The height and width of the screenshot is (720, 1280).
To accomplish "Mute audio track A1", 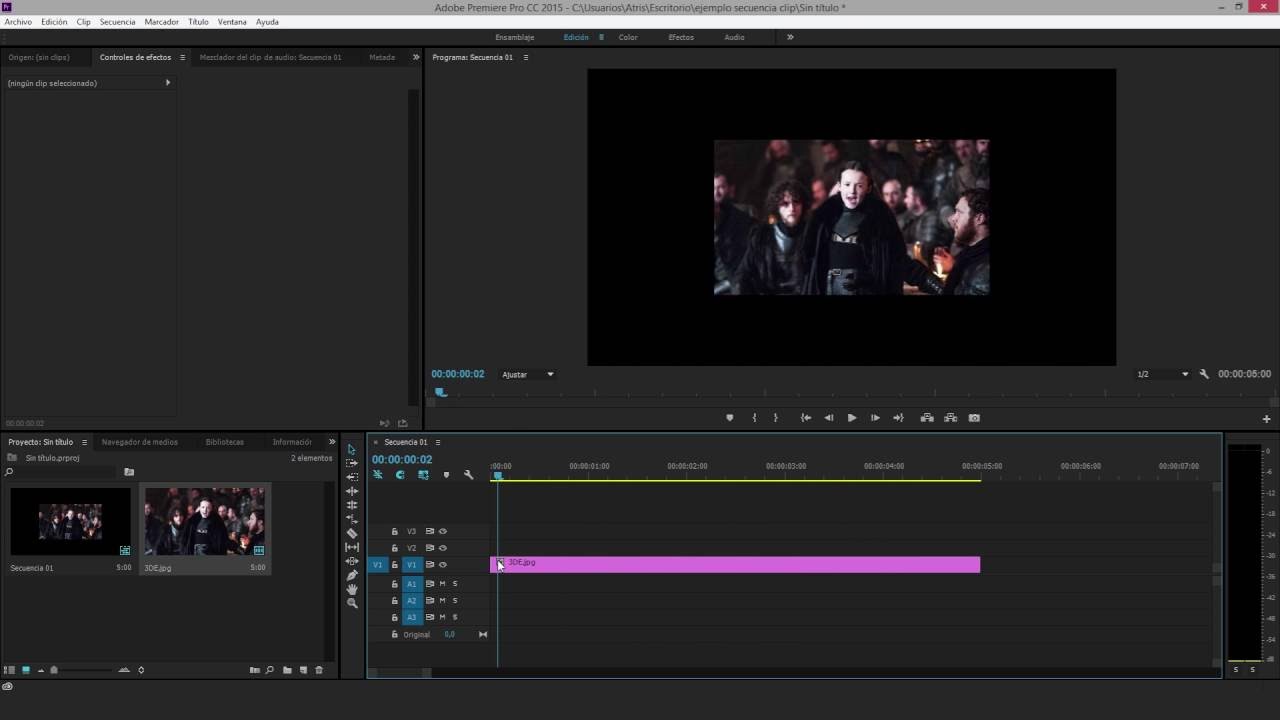I will pyautogui.click(x=442, y=584).
